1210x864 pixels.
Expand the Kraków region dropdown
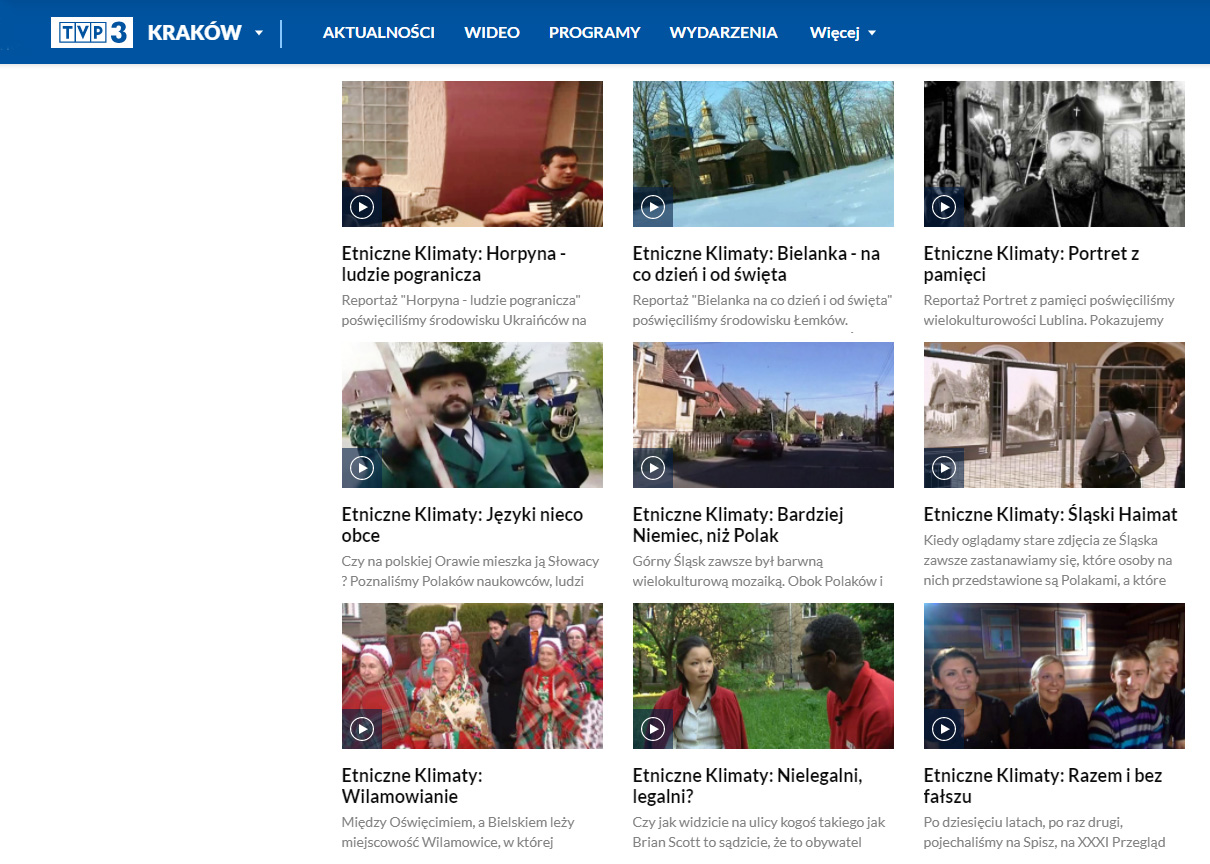click(259, 33)
